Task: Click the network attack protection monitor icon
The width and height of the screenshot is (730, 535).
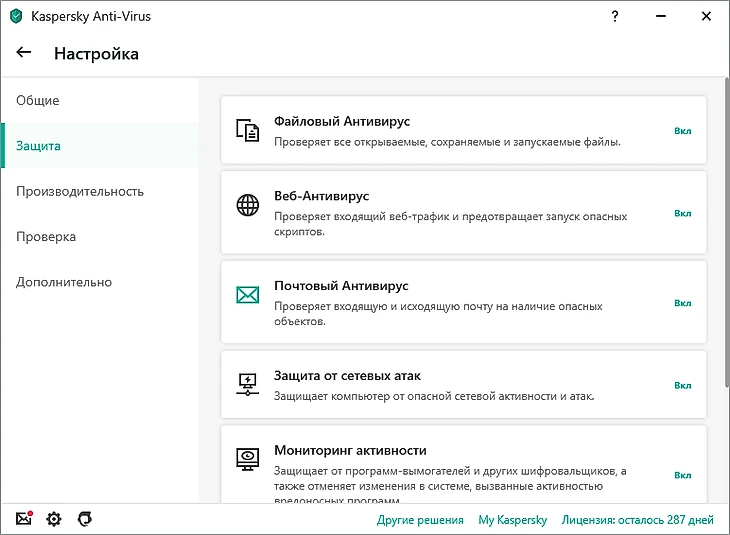Action: point(247,384)
